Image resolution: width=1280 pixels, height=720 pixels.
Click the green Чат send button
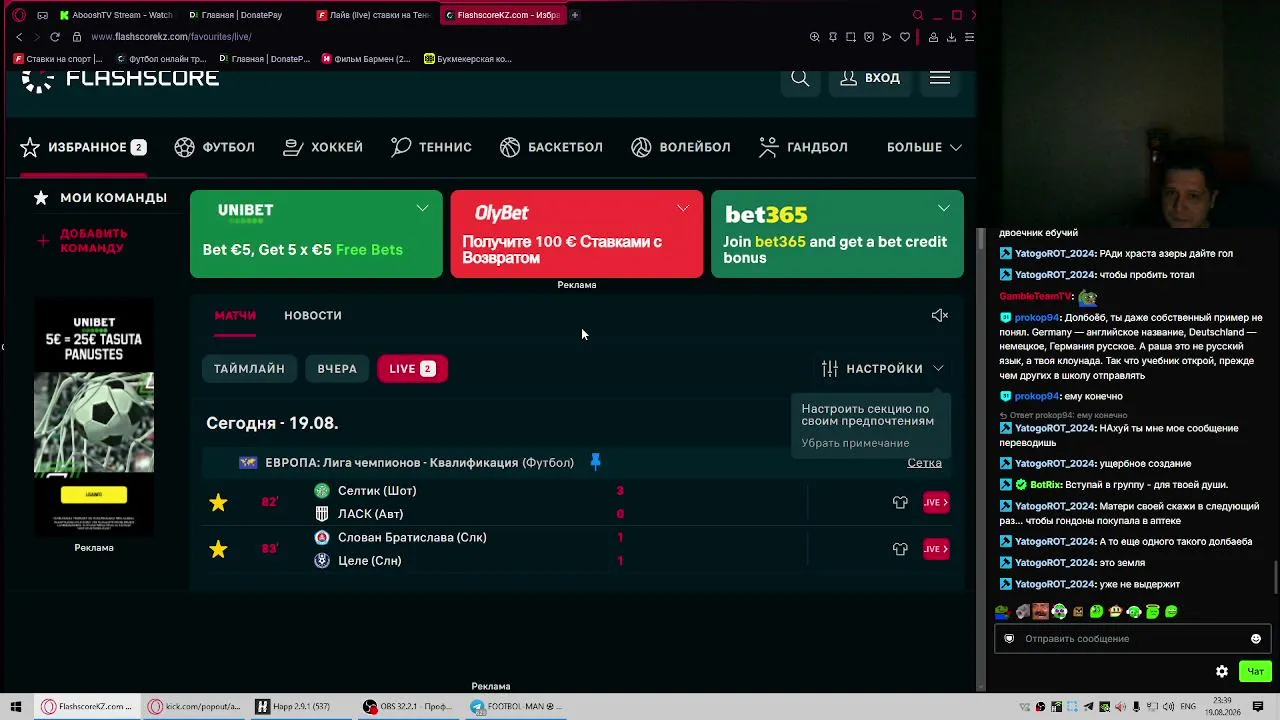[1255, 671]
